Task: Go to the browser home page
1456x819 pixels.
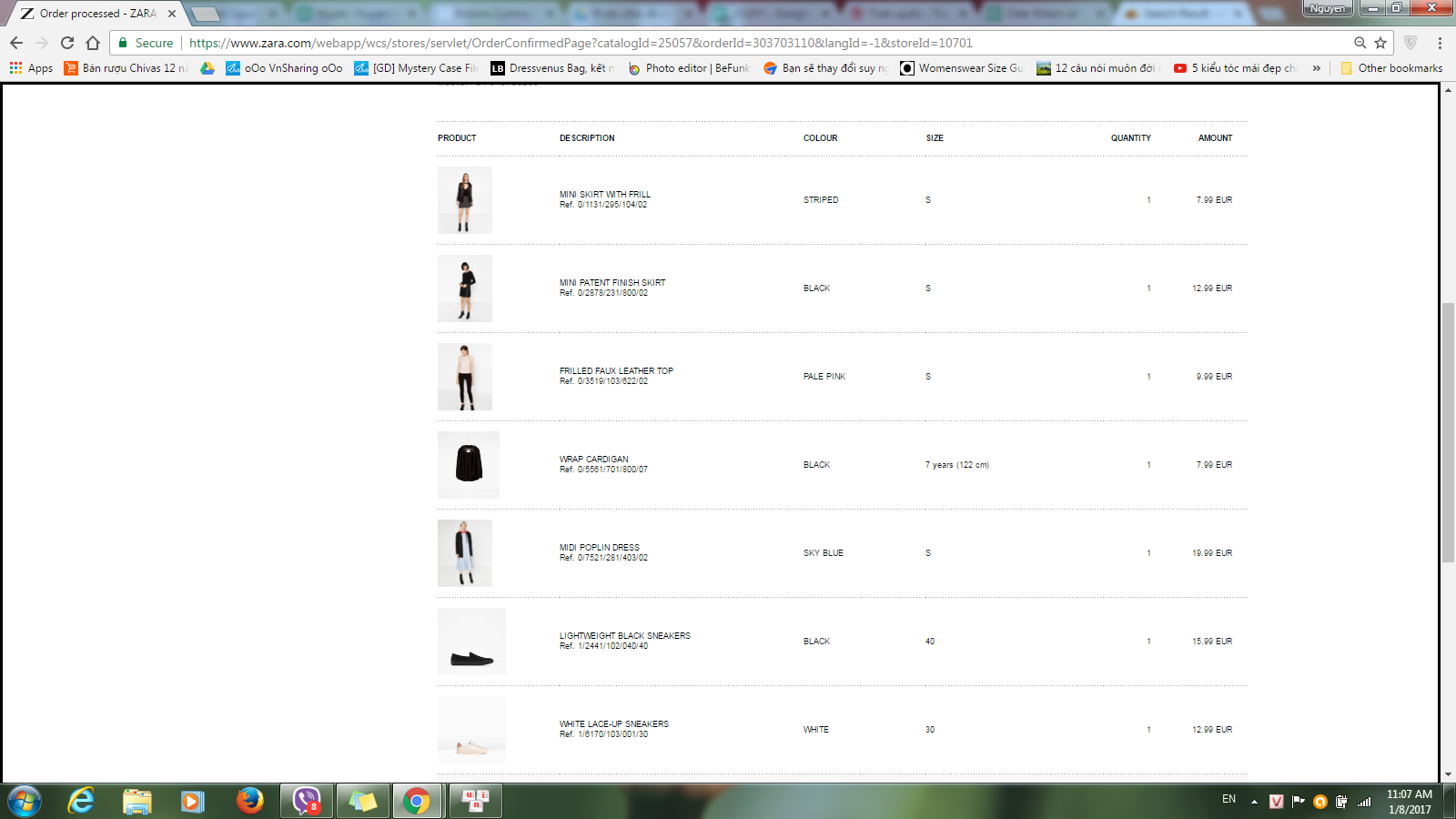Action: (x=93, y=43)
